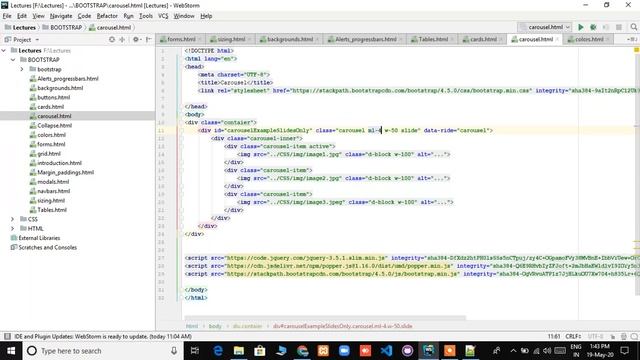640x360 pixels.
Task: Expand the HTML folder
Action: (13, 229)
